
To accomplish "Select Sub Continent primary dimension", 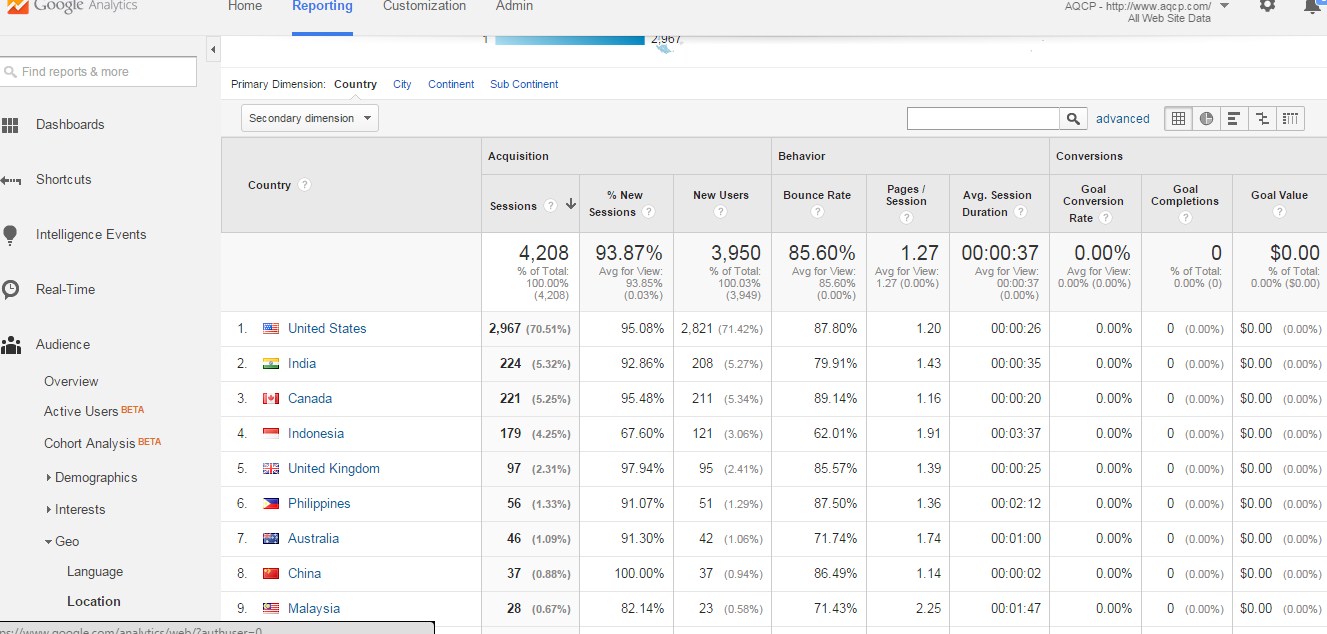I will 524,84.
